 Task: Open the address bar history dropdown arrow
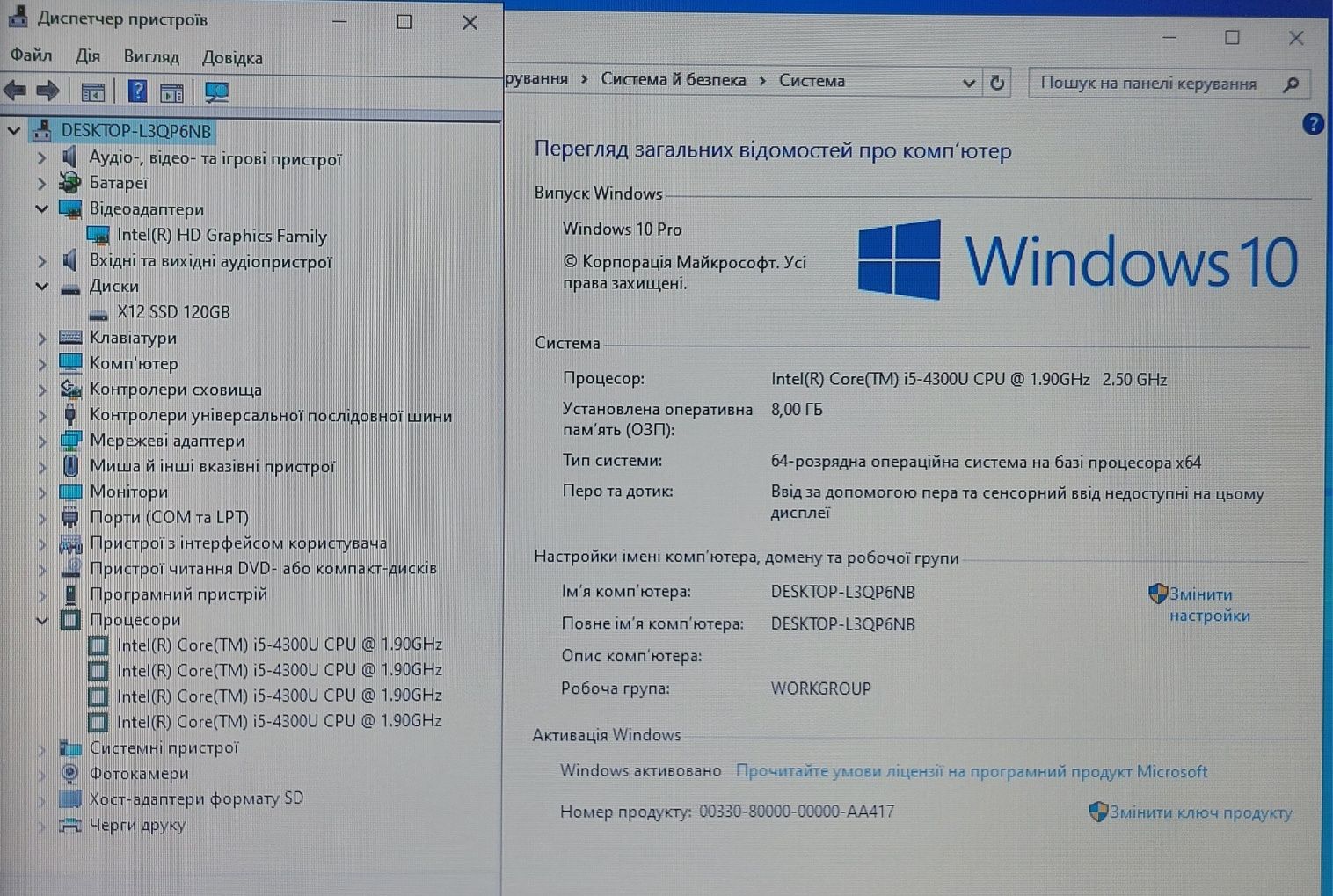[x=968, y=84]
